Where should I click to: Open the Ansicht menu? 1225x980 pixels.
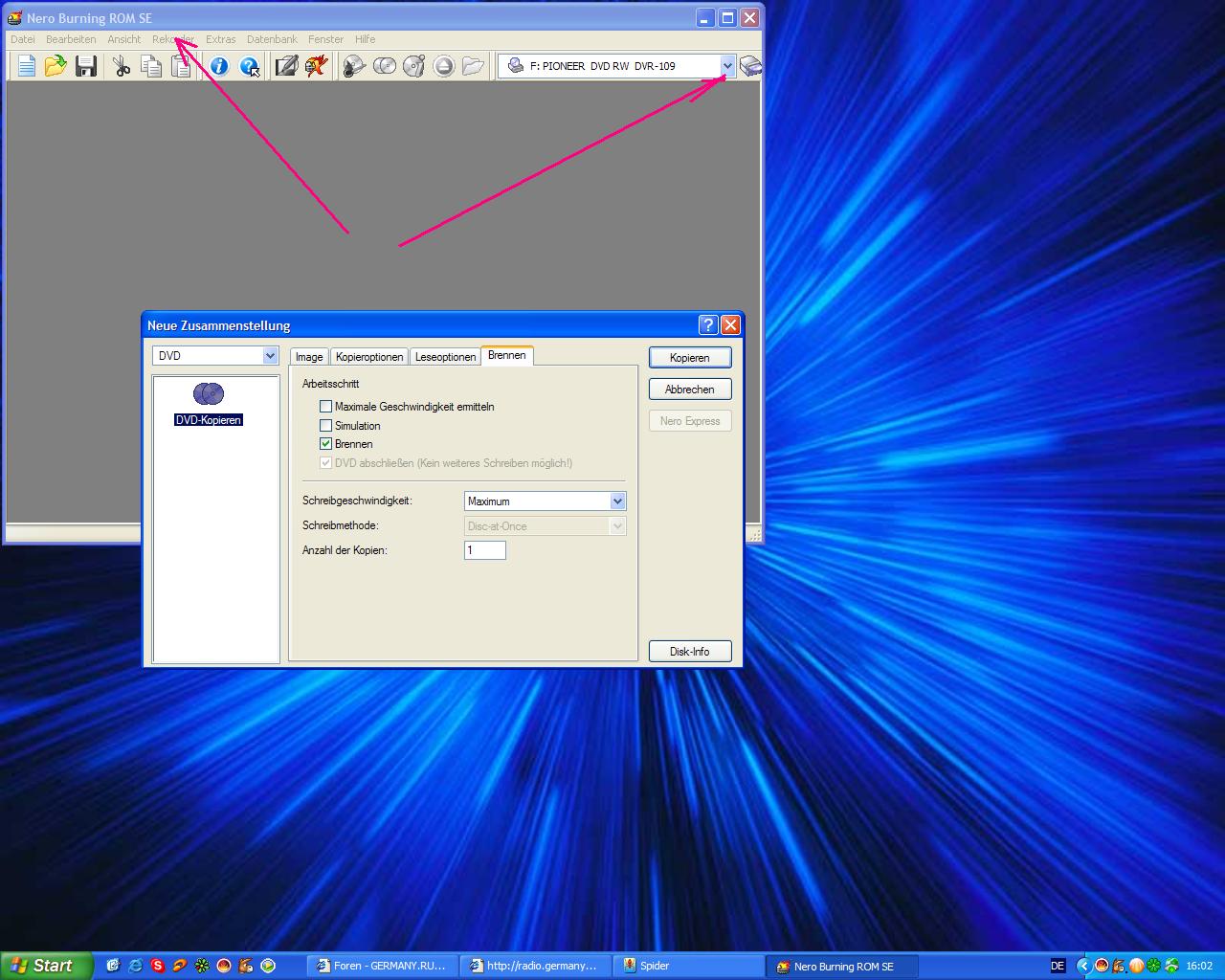124,39
